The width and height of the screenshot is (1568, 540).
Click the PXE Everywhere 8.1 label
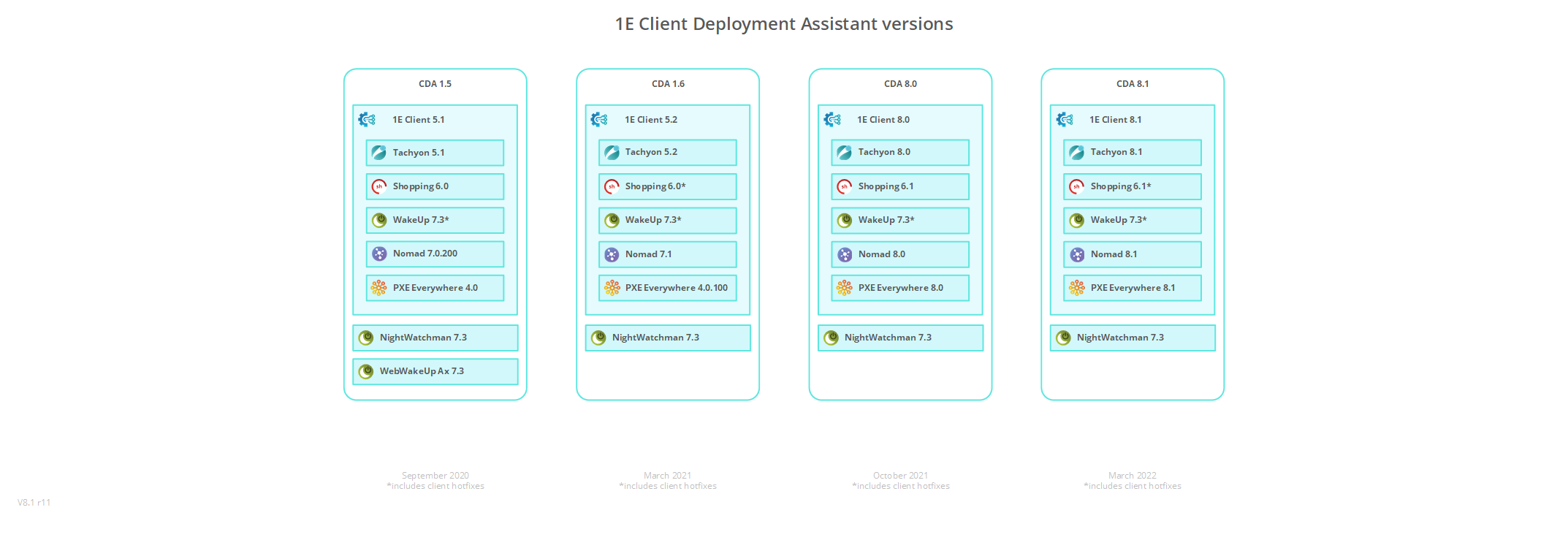coord(1133,288)
